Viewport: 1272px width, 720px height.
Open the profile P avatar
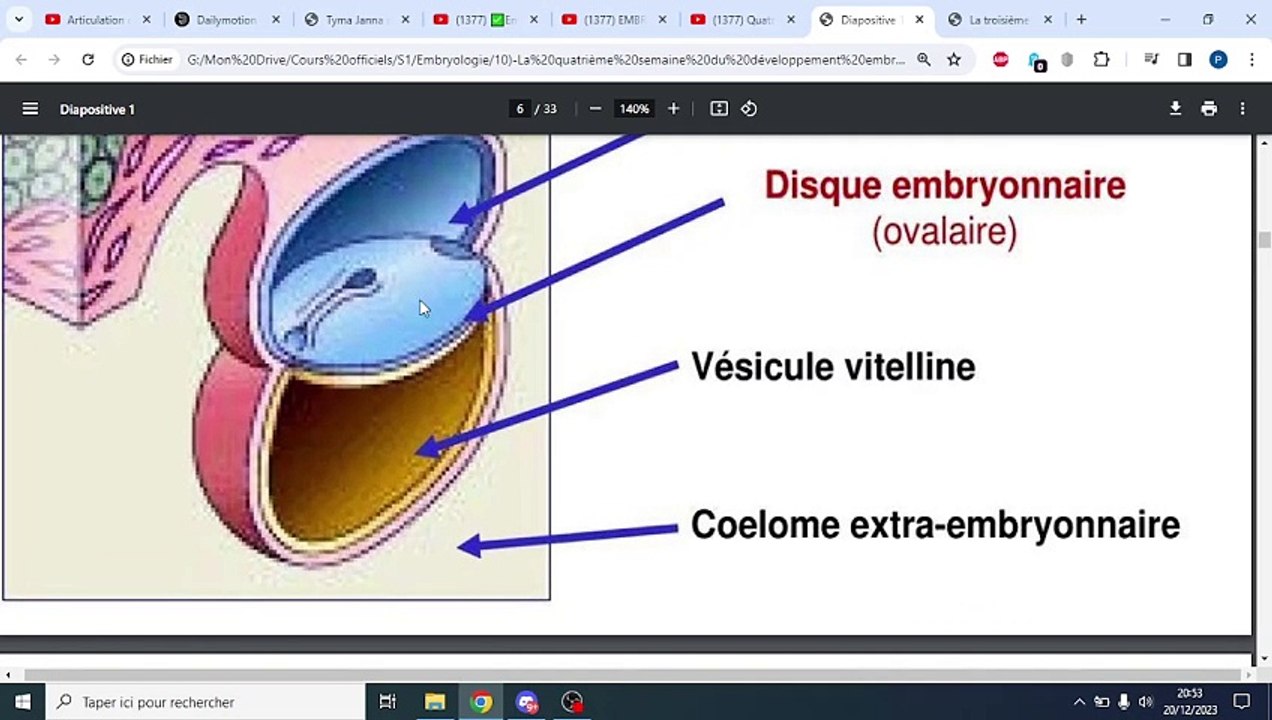coord(1218,60)
